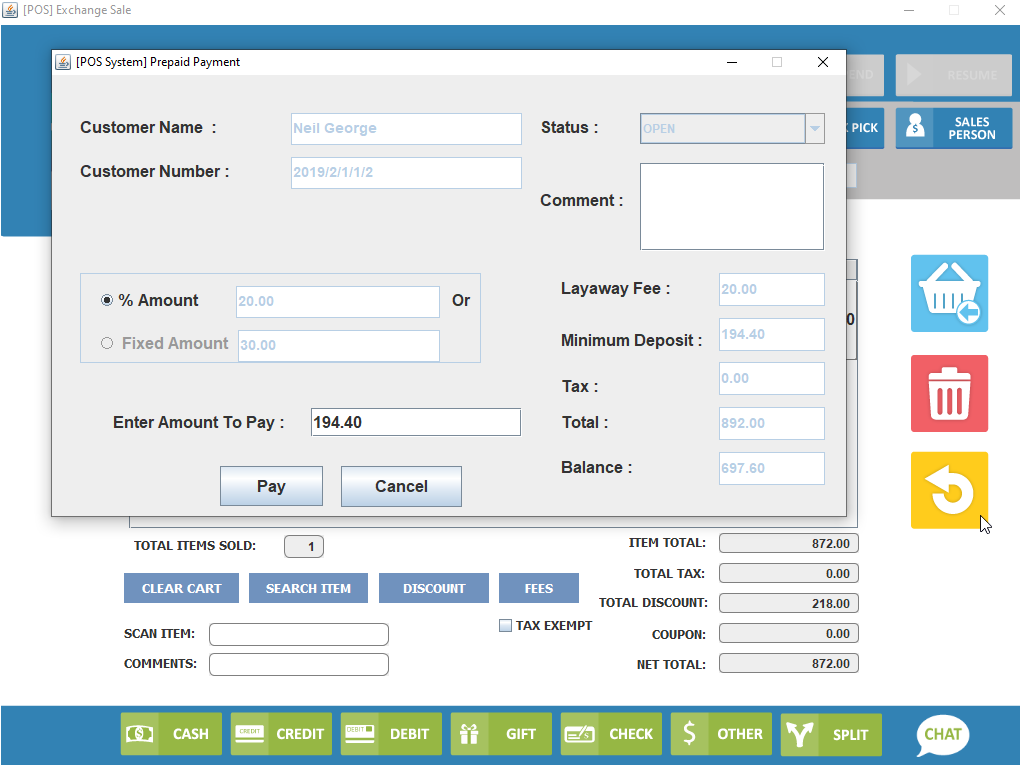Click the Resume button in the POS window

tap(954, 75)
